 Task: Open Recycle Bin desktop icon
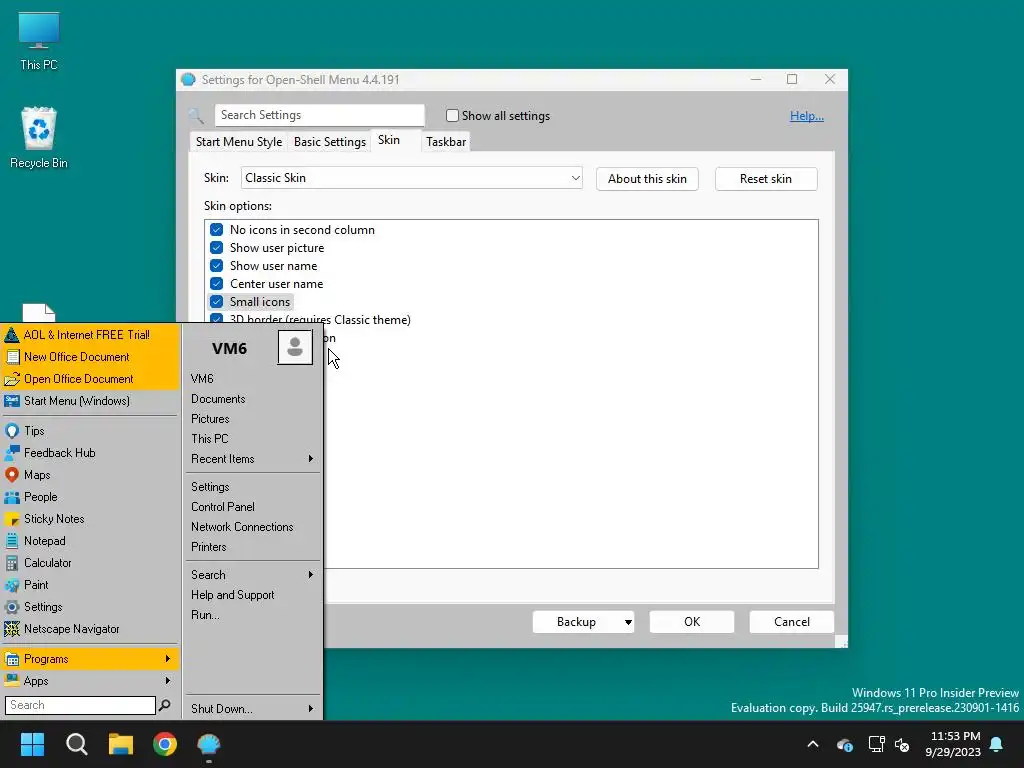click(x=39, y=137)
